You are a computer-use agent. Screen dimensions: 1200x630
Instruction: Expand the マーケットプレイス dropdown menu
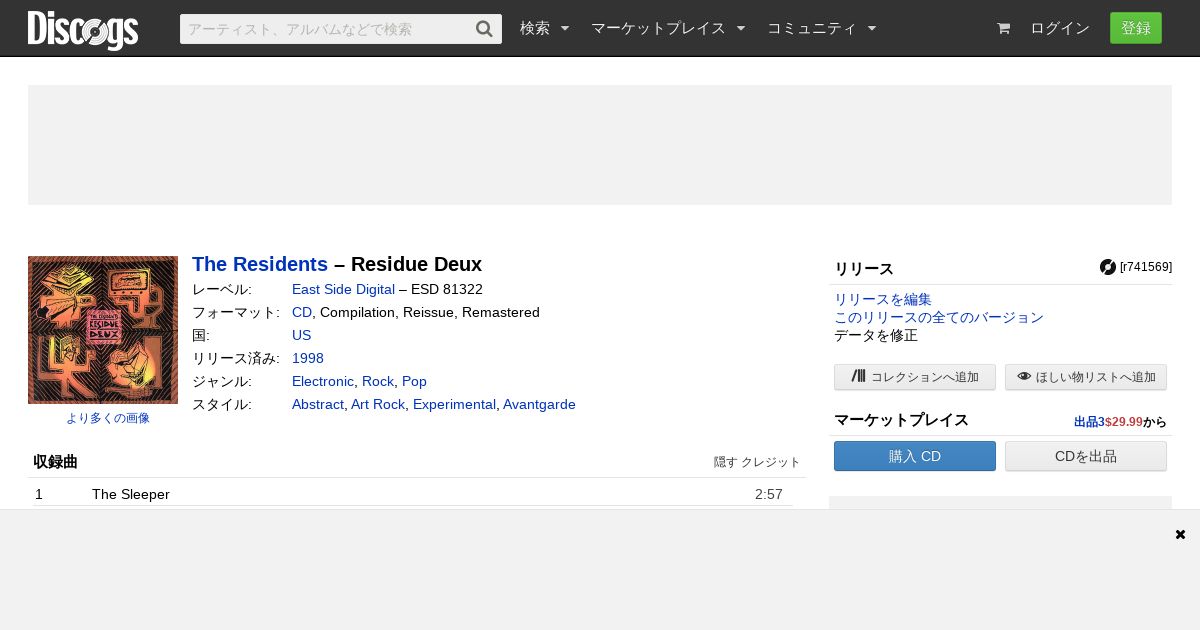[668, 29]
